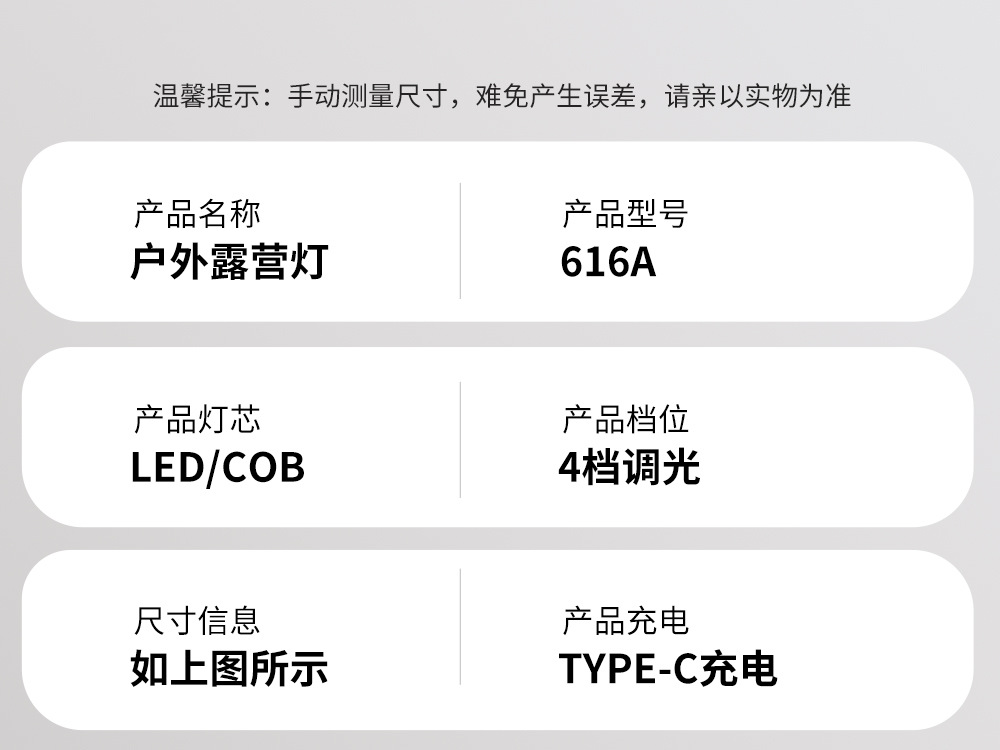Click the vertical divider in the second card
Image resolution: width=1000 pixels, height=750 pixels.
coord(460,439)
